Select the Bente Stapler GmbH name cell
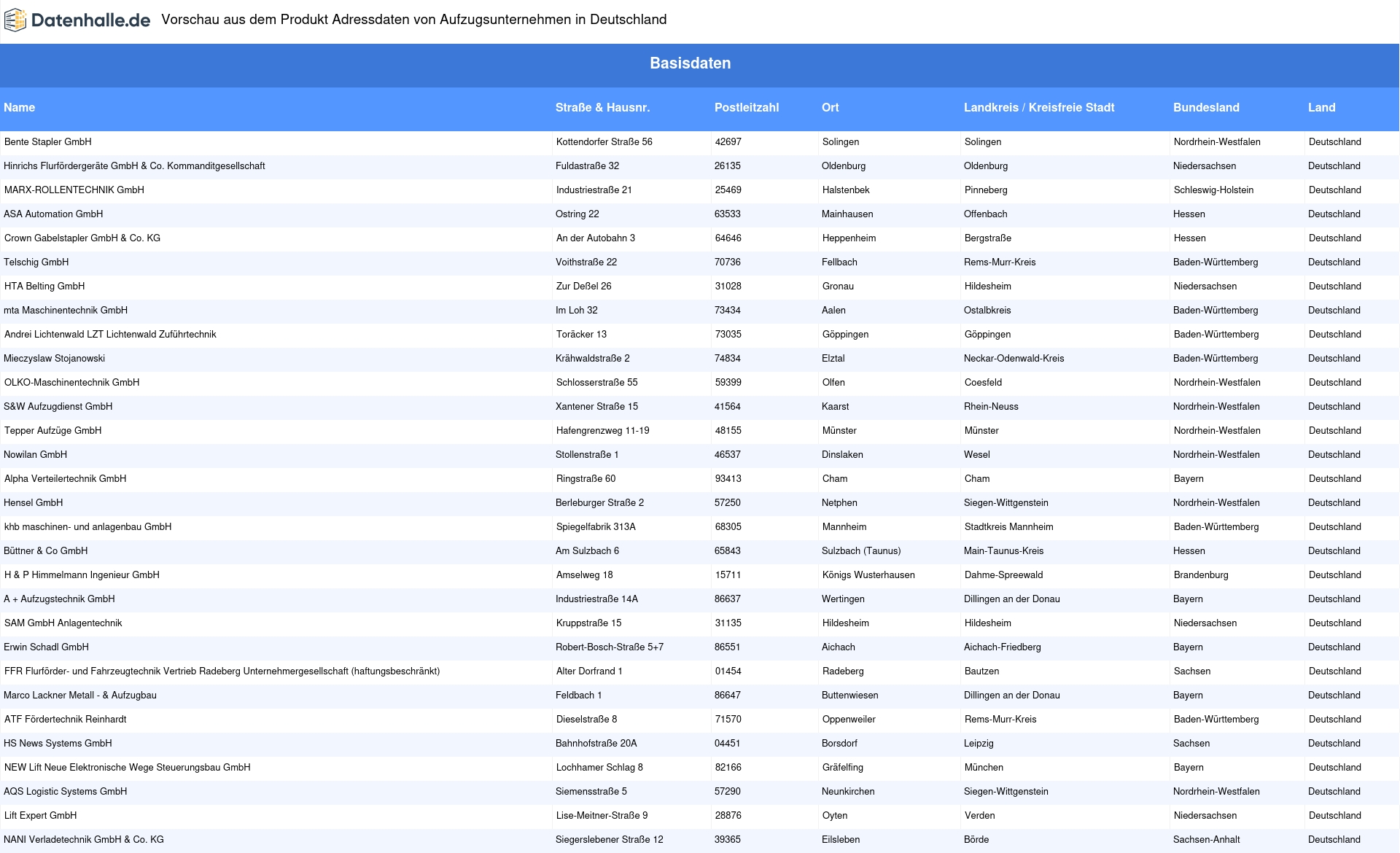1400x853 pixels. coord(48,142)
